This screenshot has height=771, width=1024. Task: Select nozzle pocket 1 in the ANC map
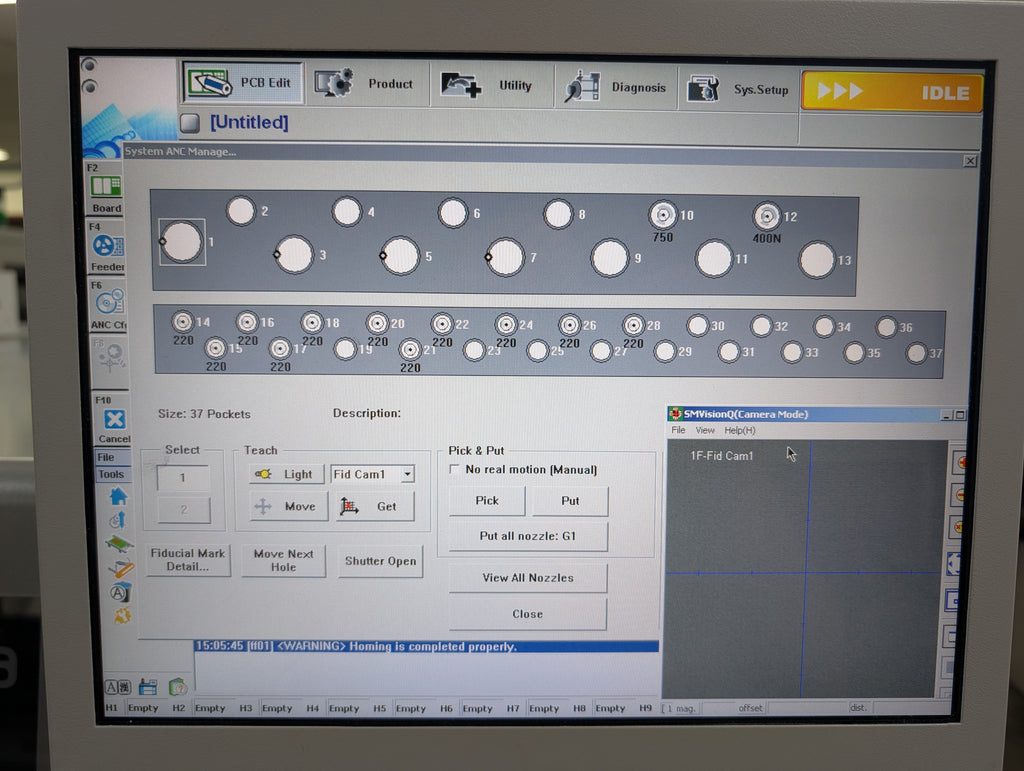(x=182, y=242)
